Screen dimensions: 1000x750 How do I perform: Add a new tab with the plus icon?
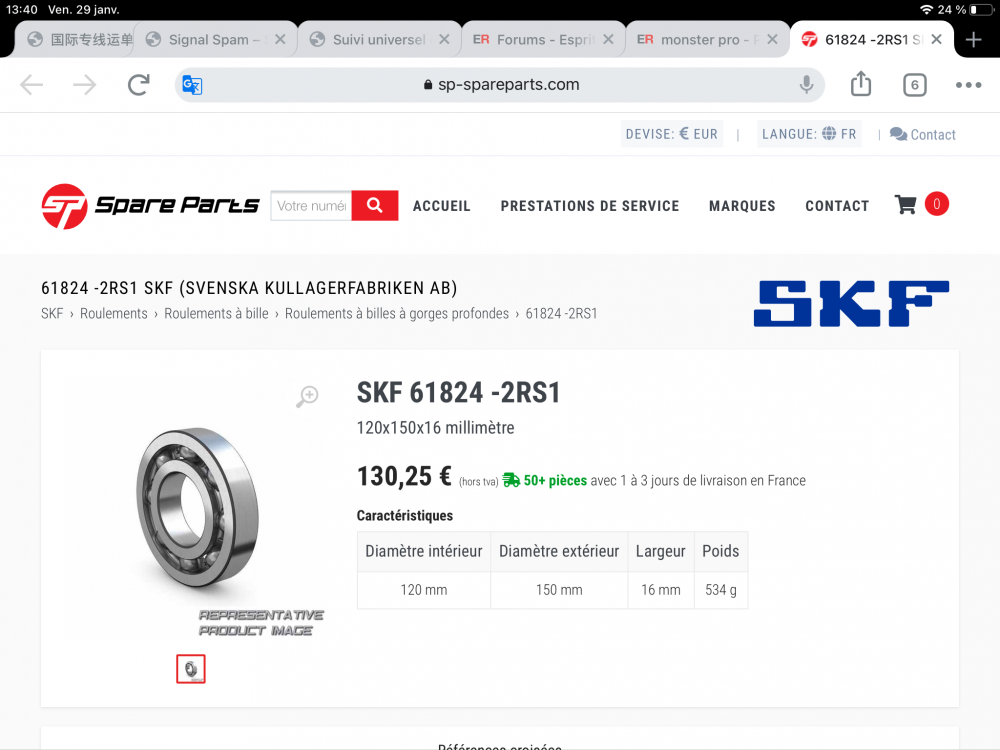pos(973,40)
